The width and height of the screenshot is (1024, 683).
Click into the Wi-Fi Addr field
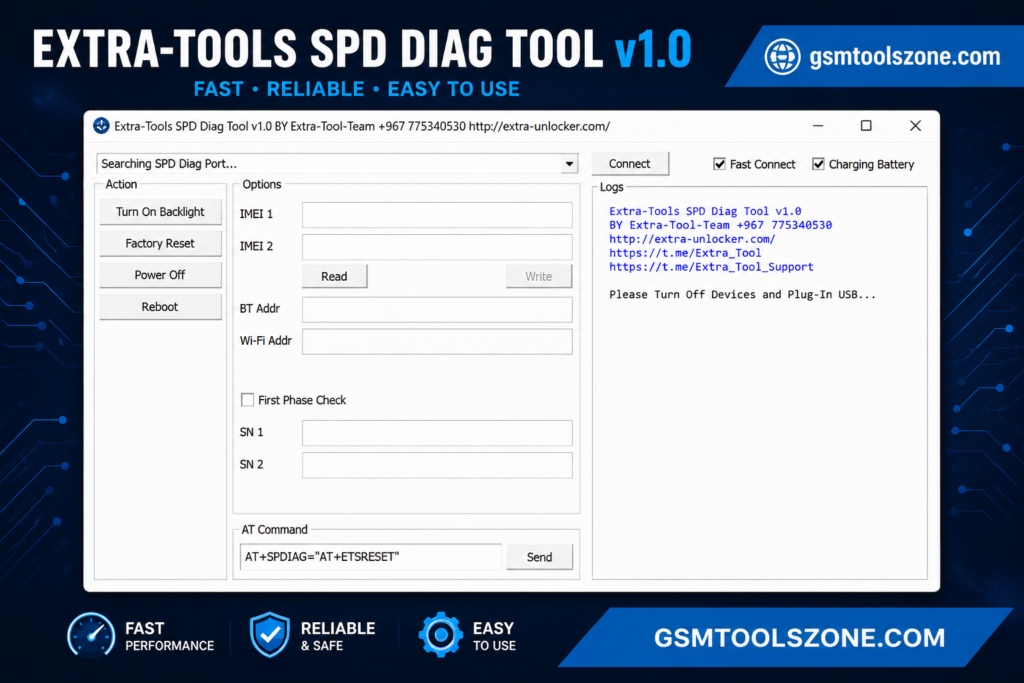point(437,342)
